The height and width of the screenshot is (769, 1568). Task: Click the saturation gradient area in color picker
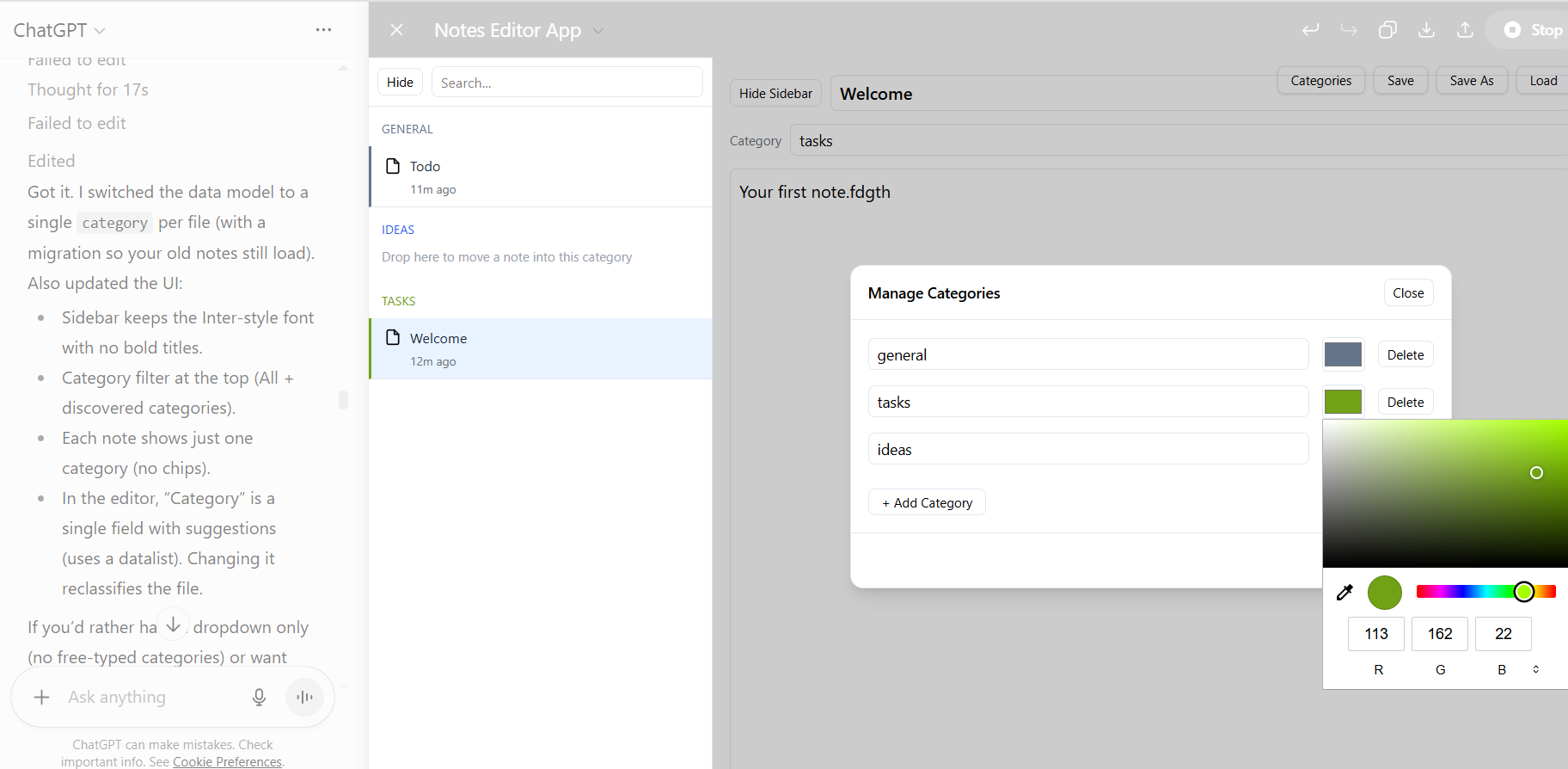click(x=1445, y=494)
